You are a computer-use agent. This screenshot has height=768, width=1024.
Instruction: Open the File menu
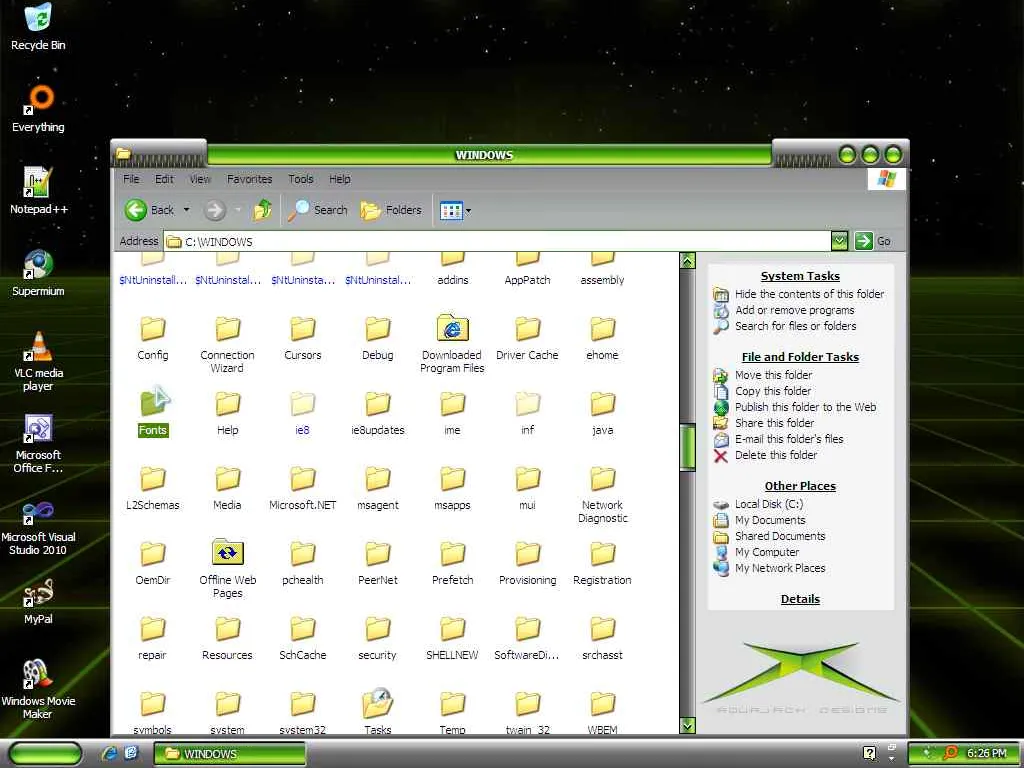coord(131,179)
